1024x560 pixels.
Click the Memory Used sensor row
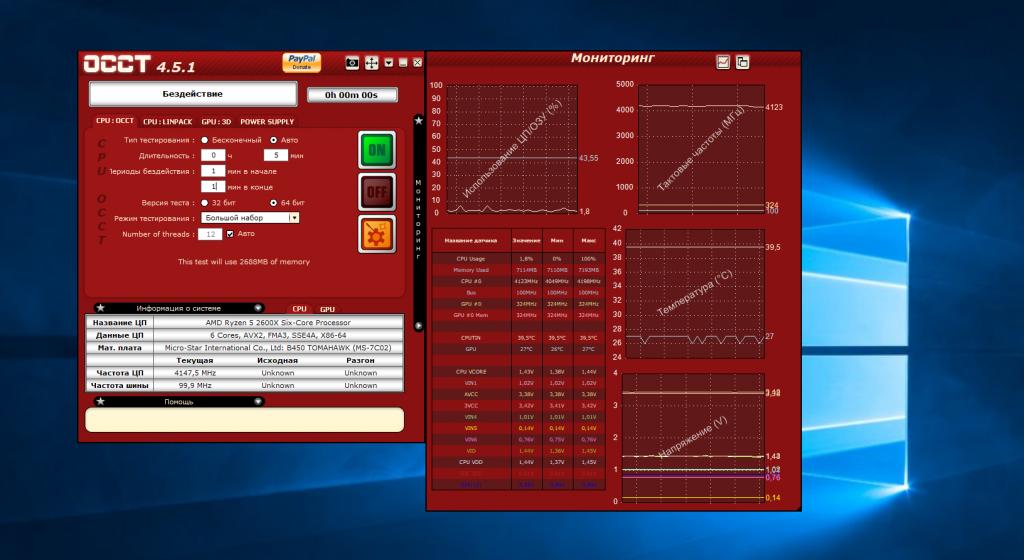point(519,270)
